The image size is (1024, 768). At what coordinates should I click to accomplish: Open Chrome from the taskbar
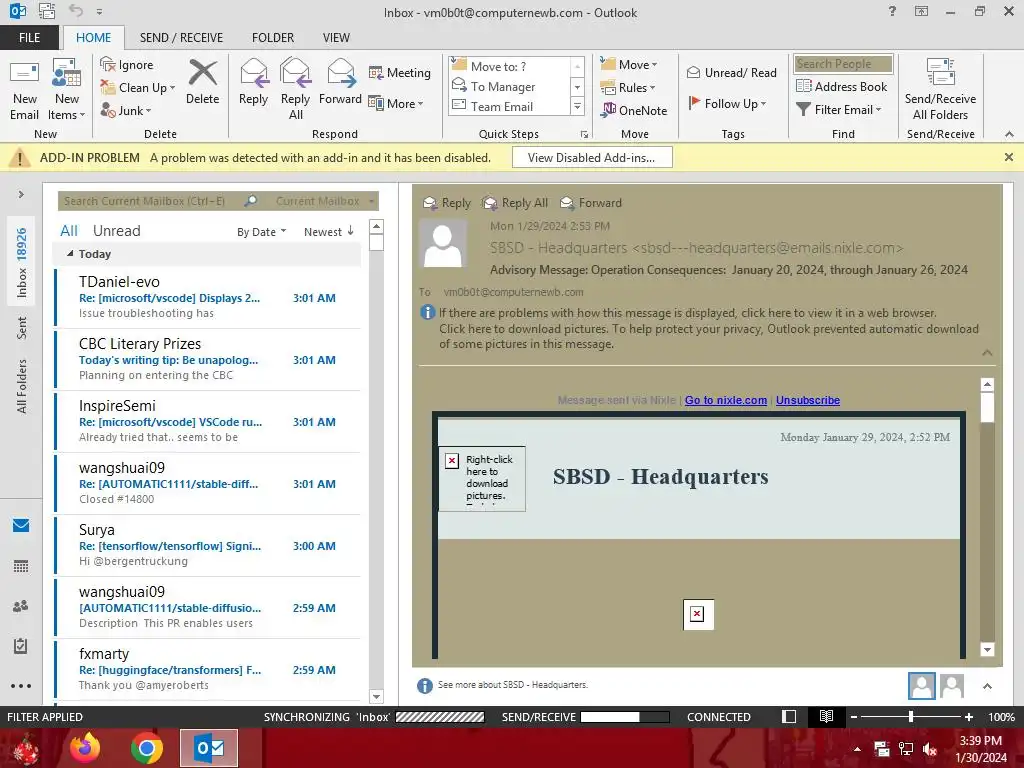click(146, 748)
